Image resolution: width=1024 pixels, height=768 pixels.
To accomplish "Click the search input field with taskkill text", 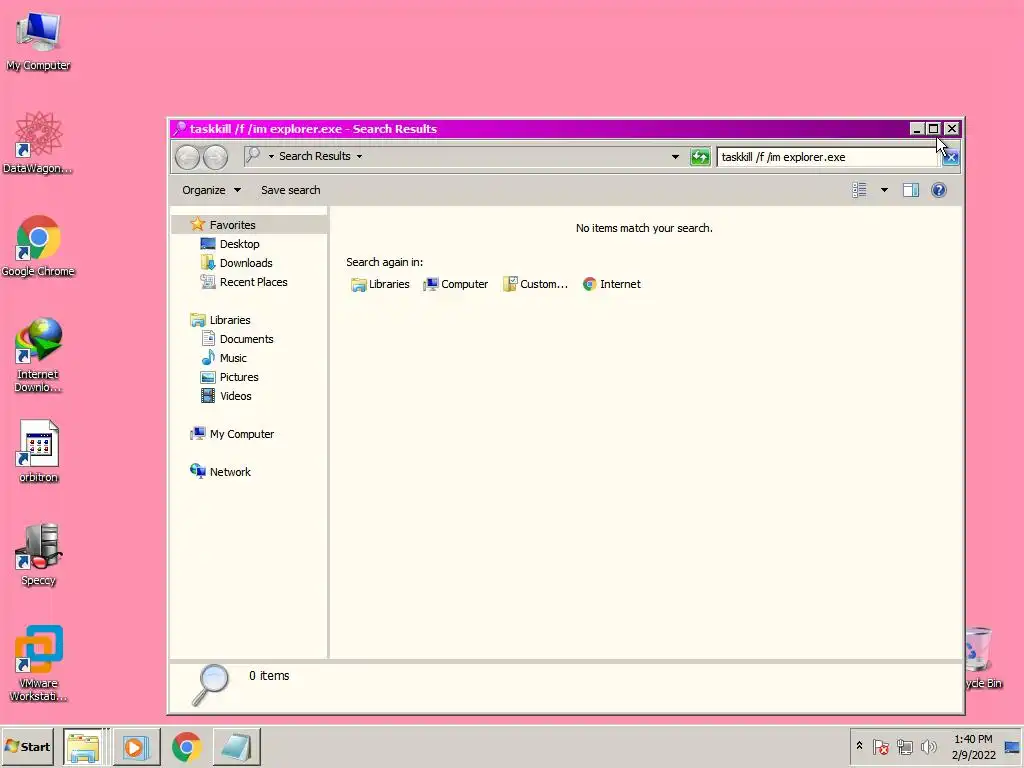I will click(828, 157).
